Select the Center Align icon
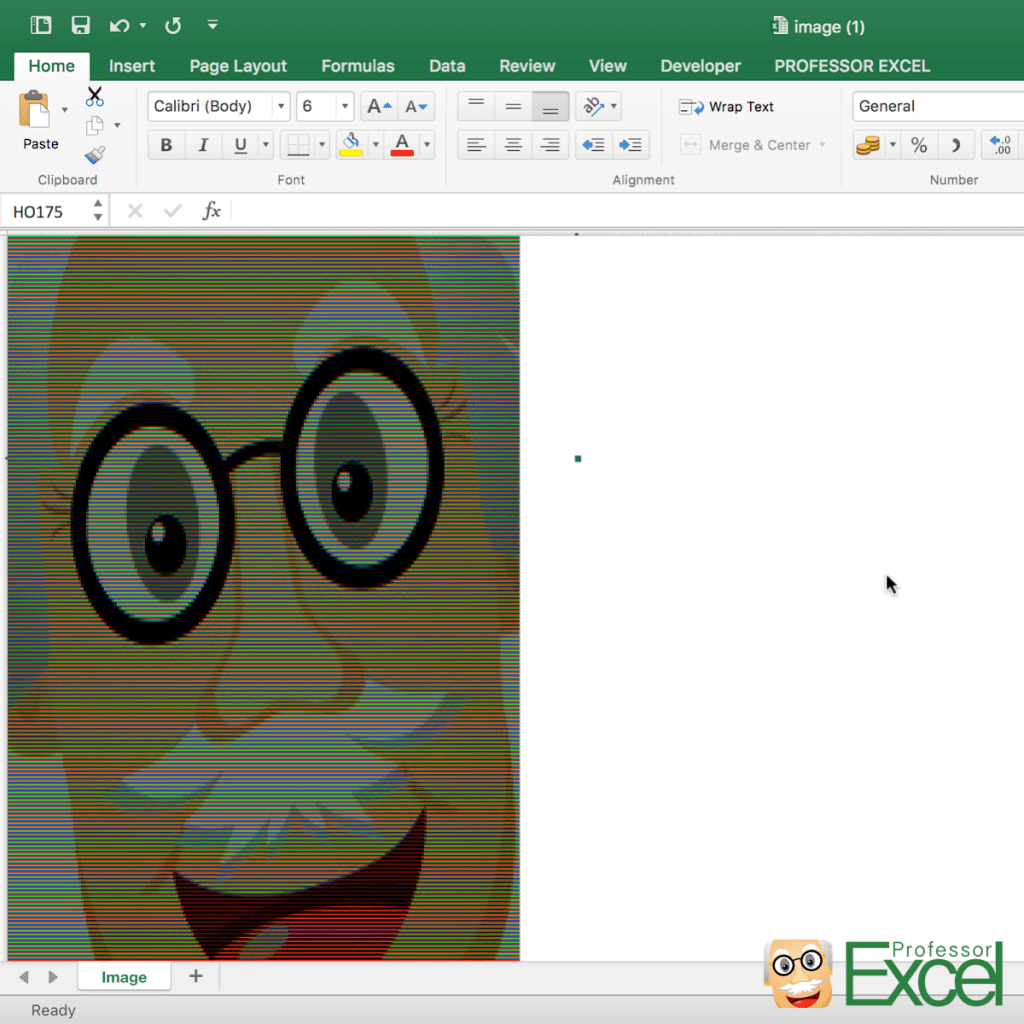The width and height of the screenshot is (1024, 1024). (x=513, y=144)
